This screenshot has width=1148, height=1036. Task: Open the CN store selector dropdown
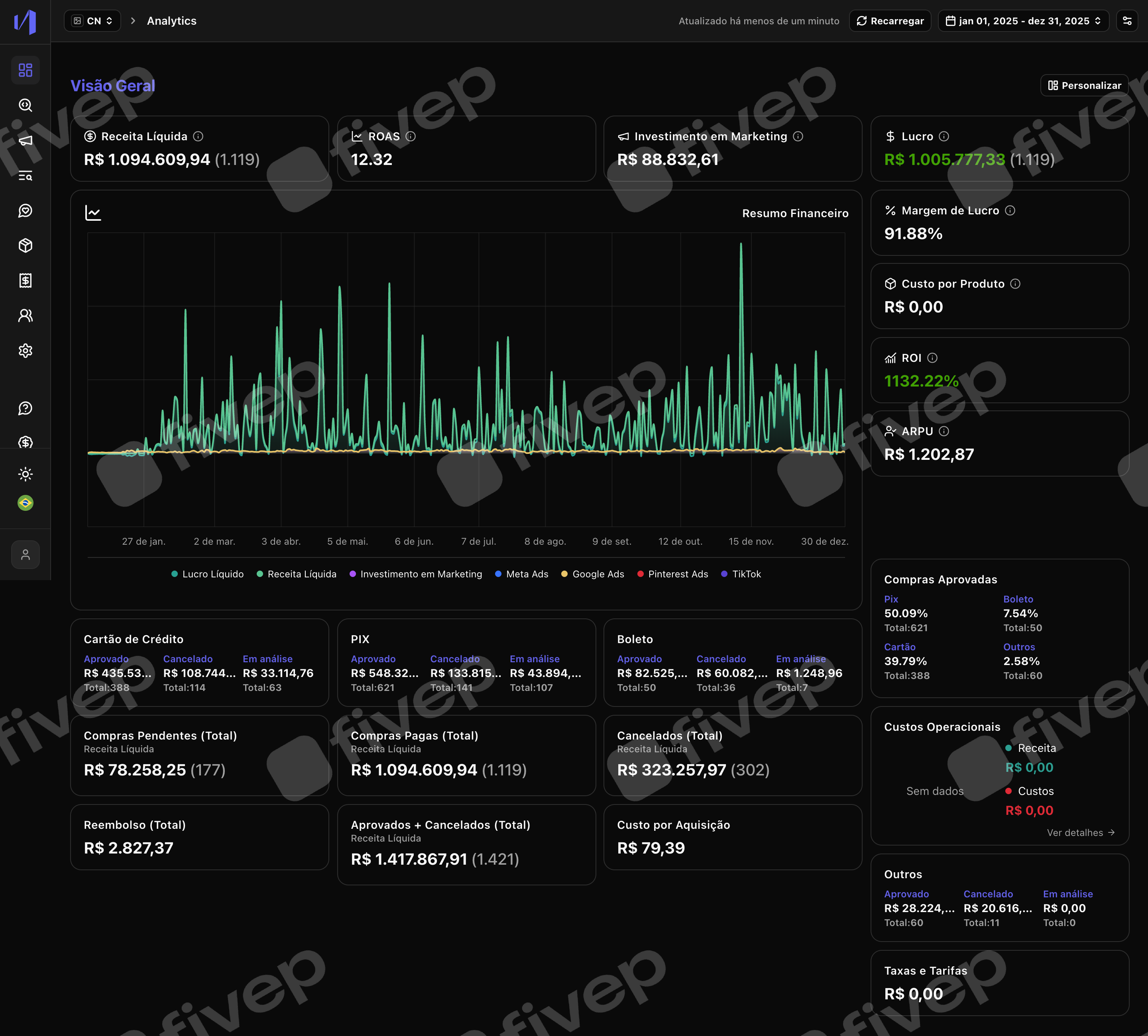pos(92,21)
